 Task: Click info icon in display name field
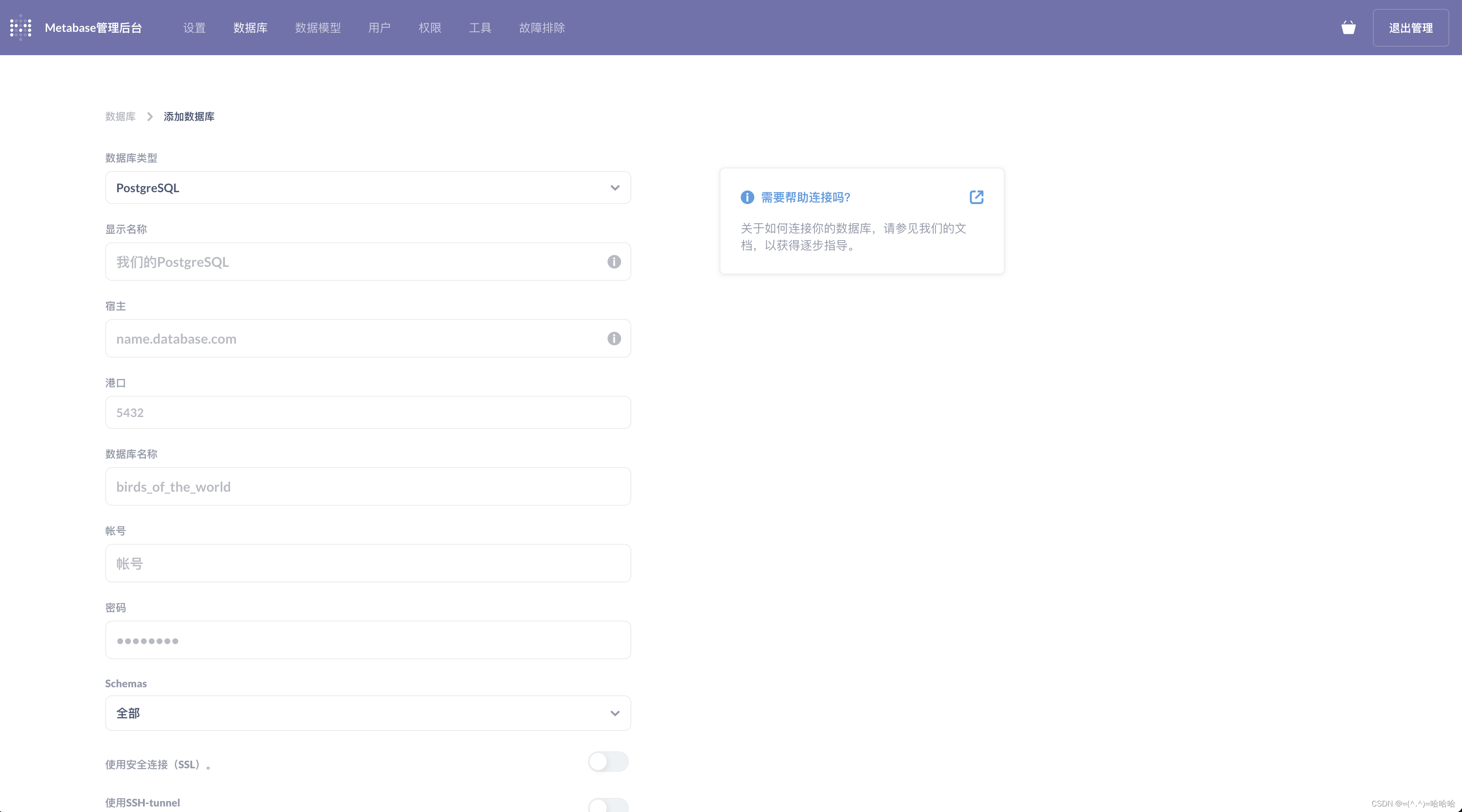(x=614, y=262)
